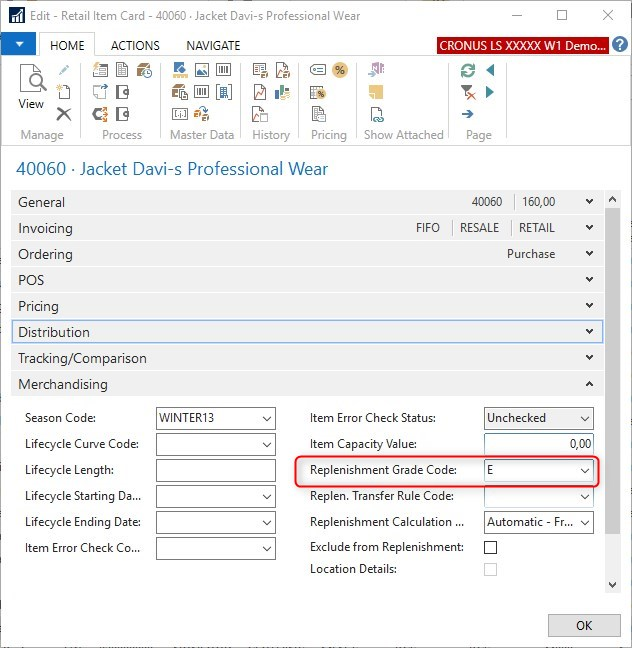
Task: Click the Delete X icon in Manage
Action: (x=64, y=114)
